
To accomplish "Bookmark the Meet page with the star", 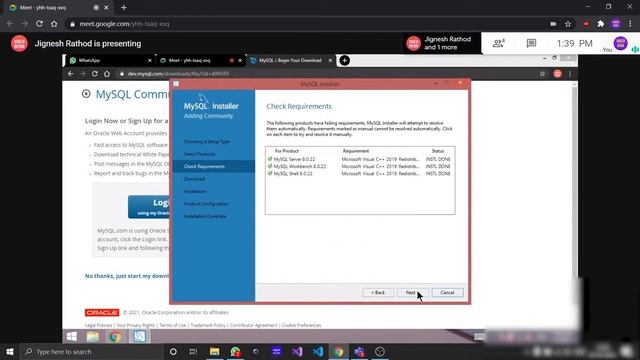I will 568,24.
